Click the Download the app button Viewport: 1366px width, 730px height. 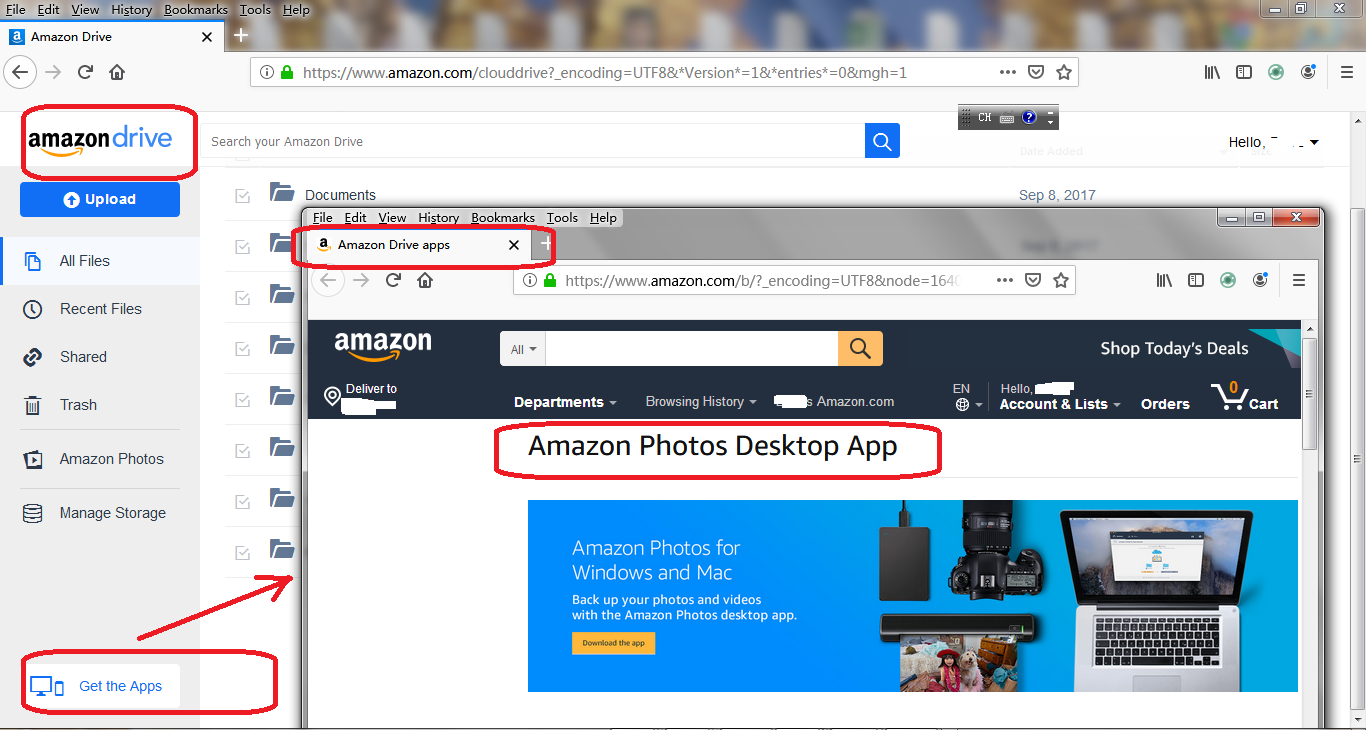coord(613,643)
